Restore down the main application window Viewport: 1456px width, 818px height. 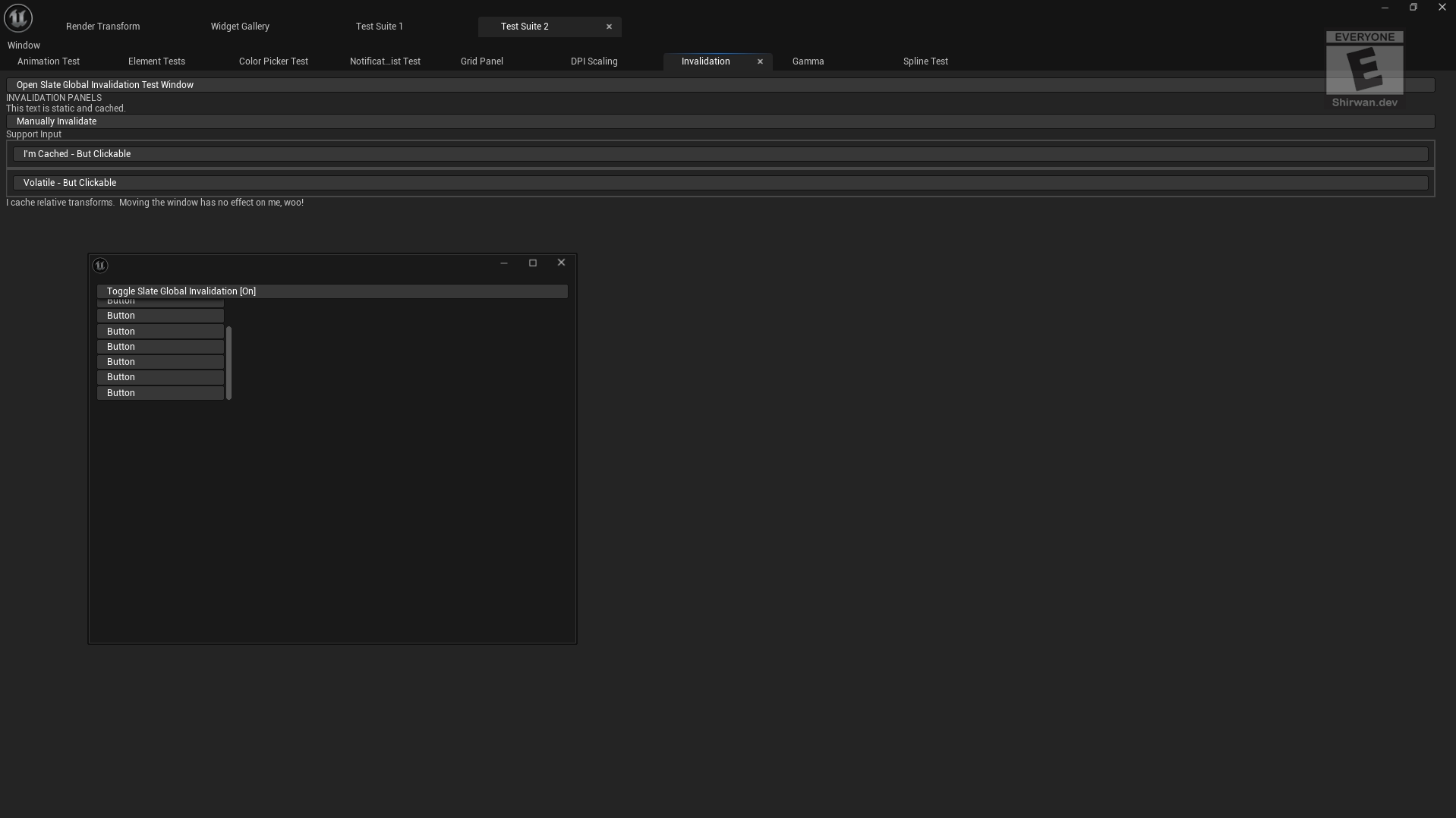pos(1413,8)
